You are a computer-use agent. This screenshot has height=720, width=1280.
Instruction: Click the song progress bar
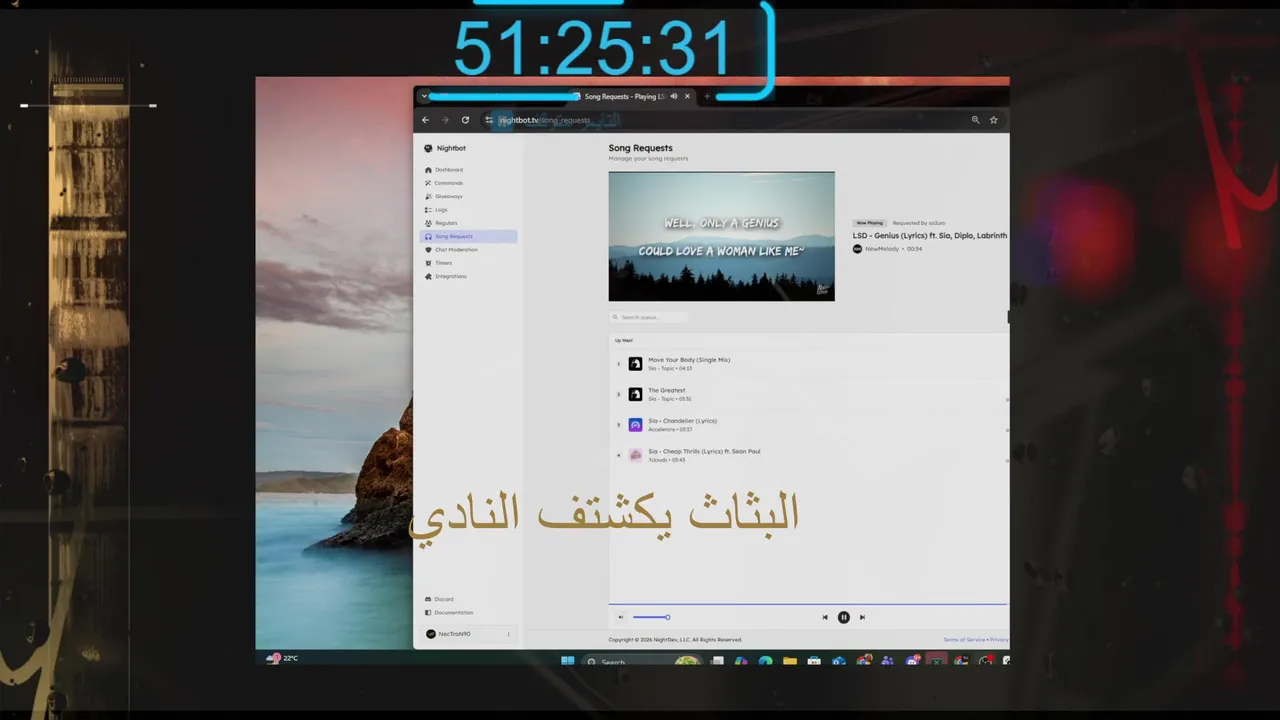(x=808, y=604)
